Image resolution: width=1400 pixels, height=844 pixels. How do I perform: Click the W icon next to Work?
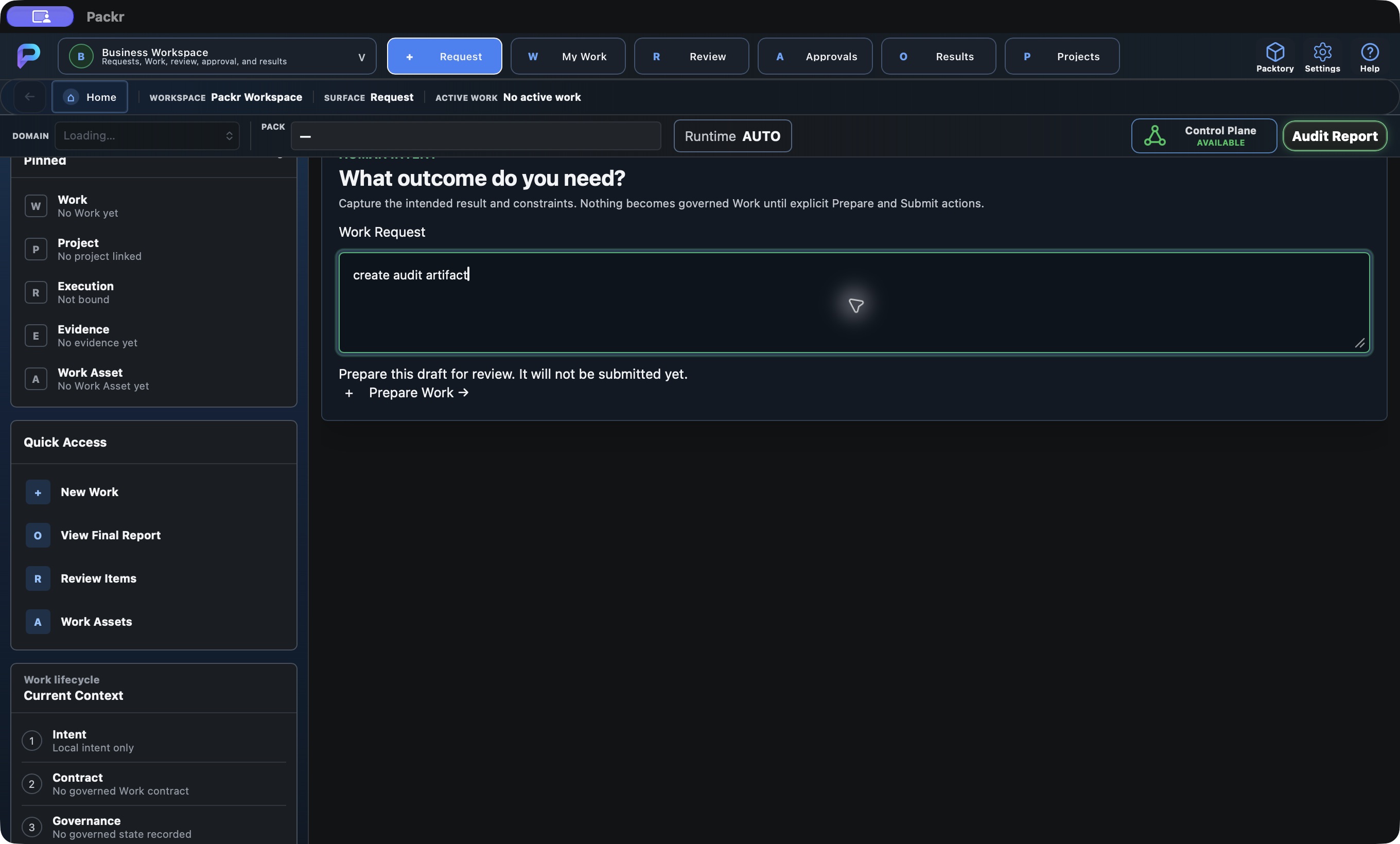coord(36,206)
